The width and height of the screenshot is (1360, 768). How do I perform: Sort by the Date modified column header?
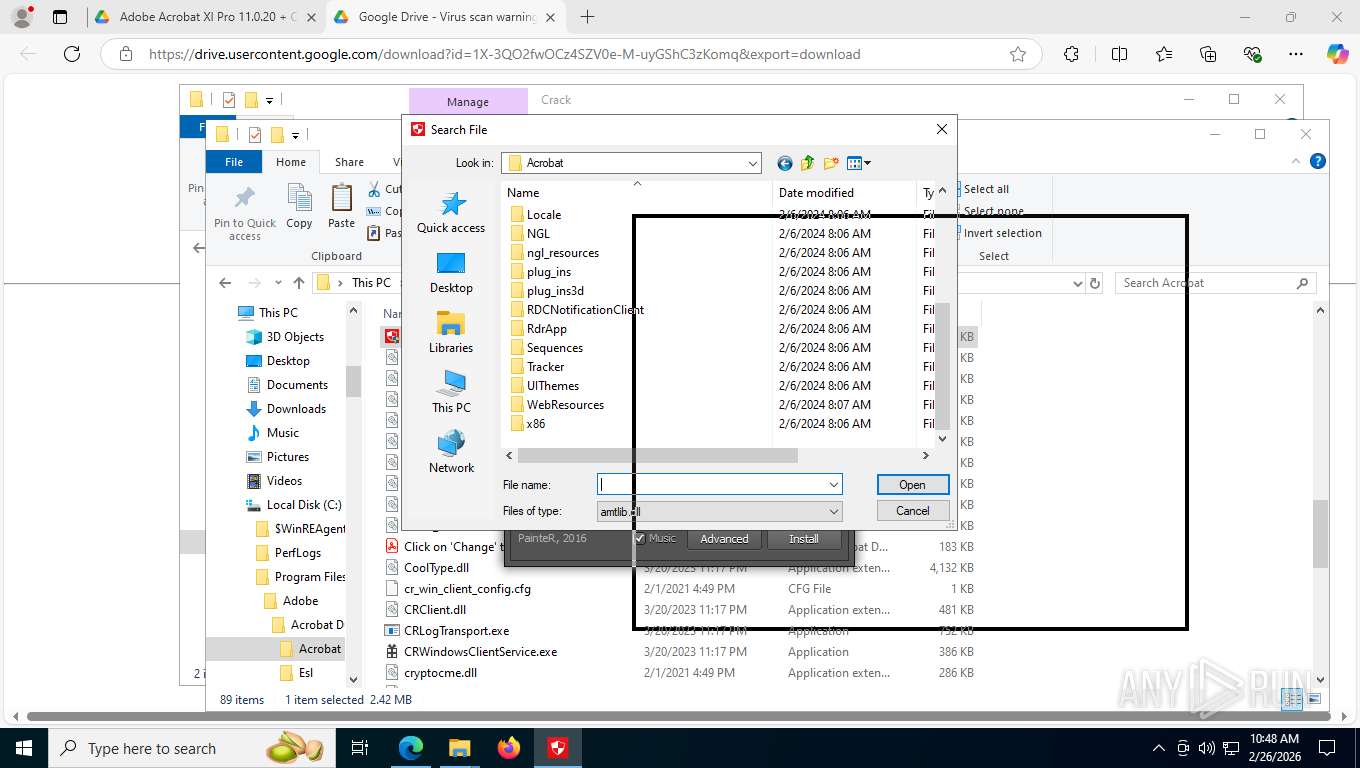pyautogui.click(x=844, y=193)
